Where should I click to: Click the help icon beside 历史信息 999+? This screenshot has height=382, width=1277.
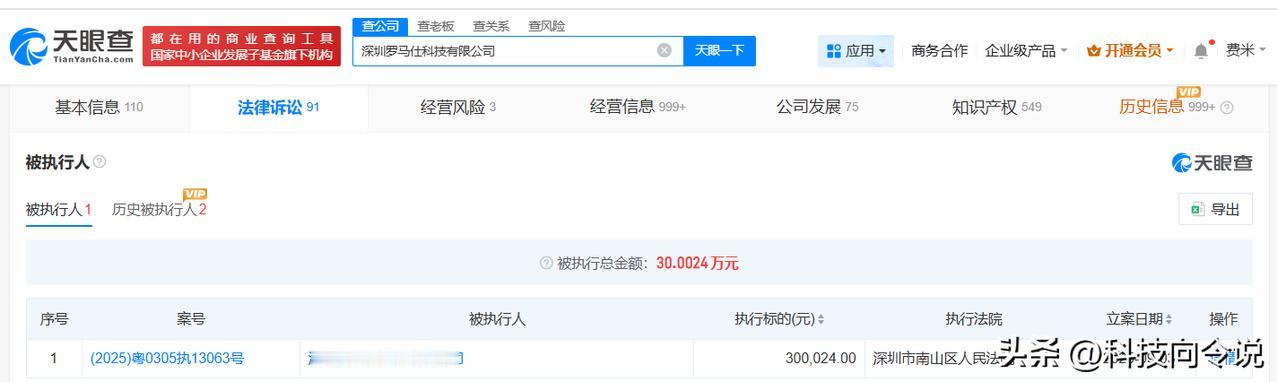1227,108
